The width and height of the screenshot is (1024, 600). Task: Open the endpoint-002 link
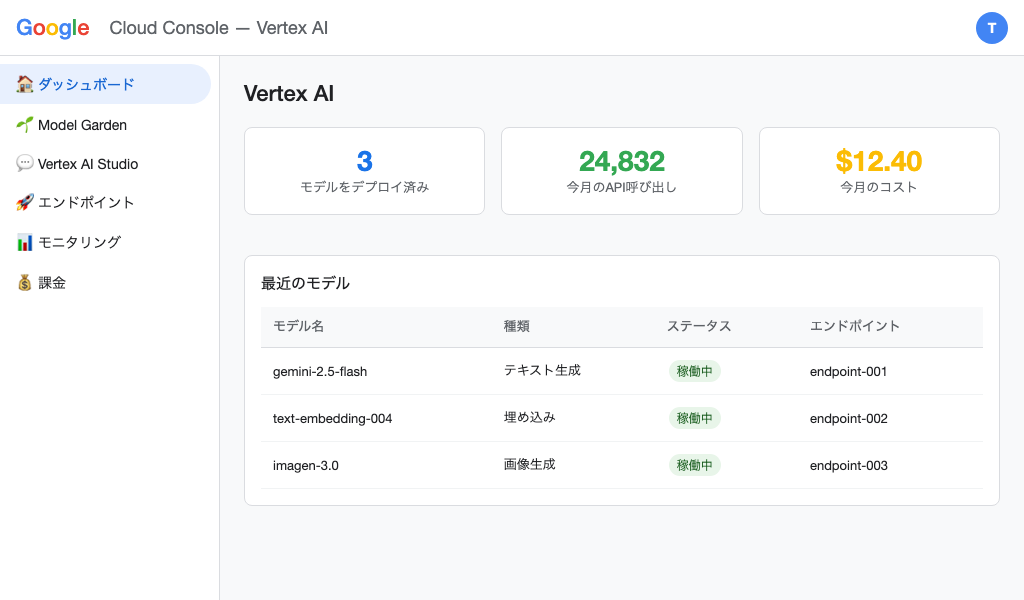[x=848, y=418]
